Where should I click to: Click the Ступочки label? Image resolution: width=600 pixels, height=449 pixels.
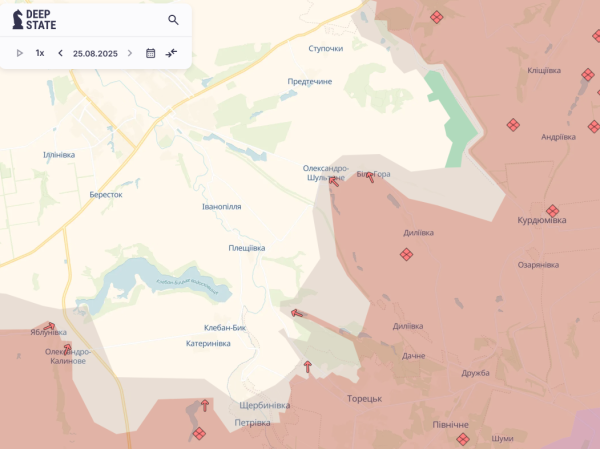point(326,49)
